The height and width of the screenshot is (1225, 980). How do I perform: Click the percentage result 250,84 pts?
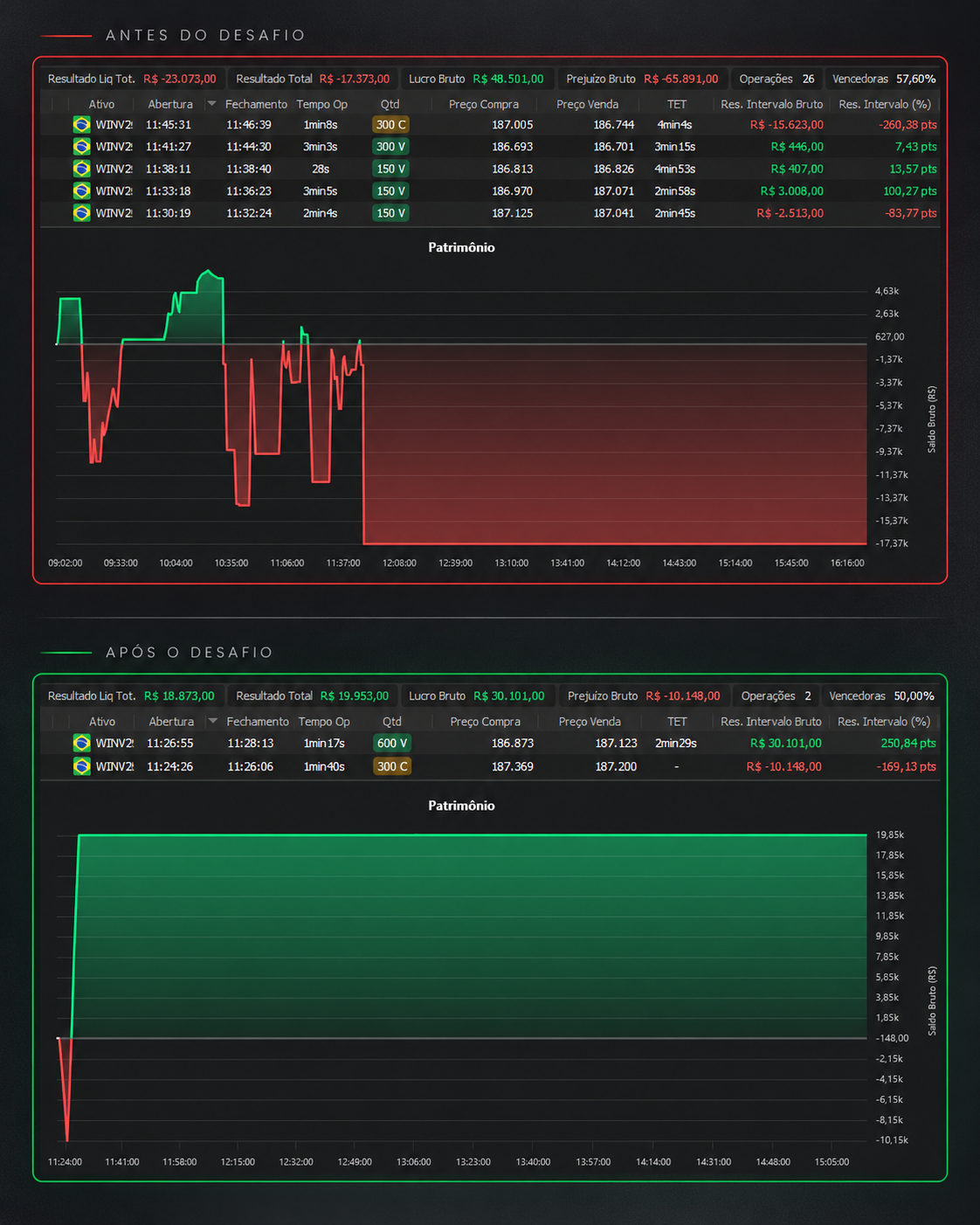(x=908, y=744)
